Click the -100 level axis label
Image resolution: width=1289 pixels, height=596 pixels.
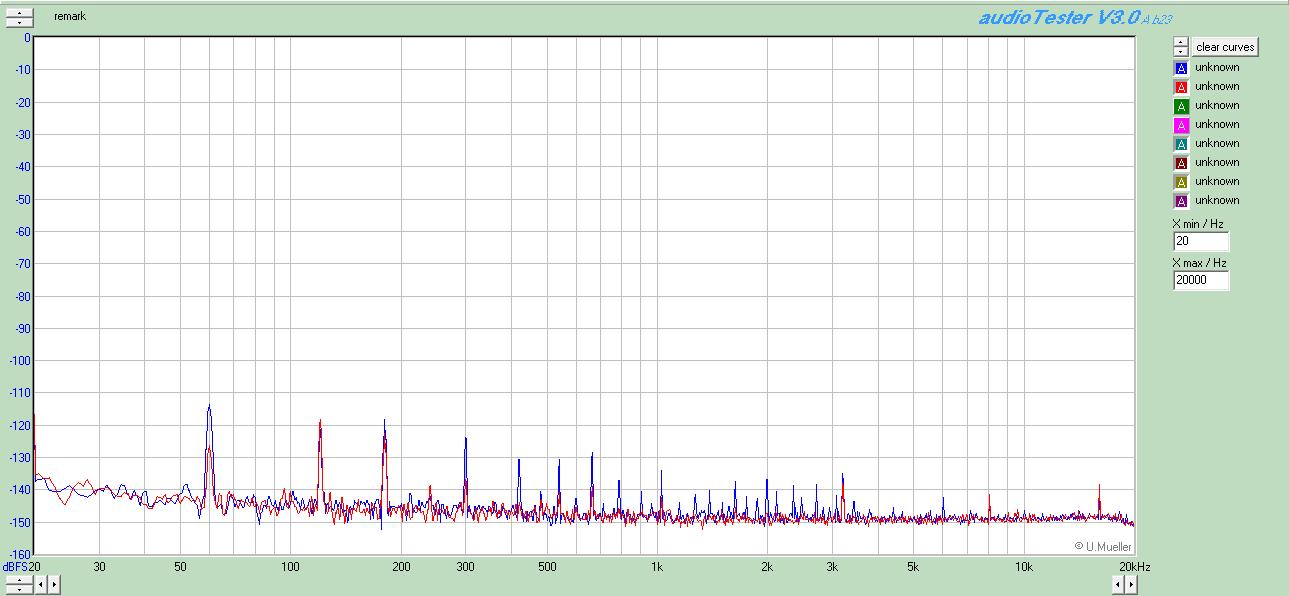(x=18, y=361)
